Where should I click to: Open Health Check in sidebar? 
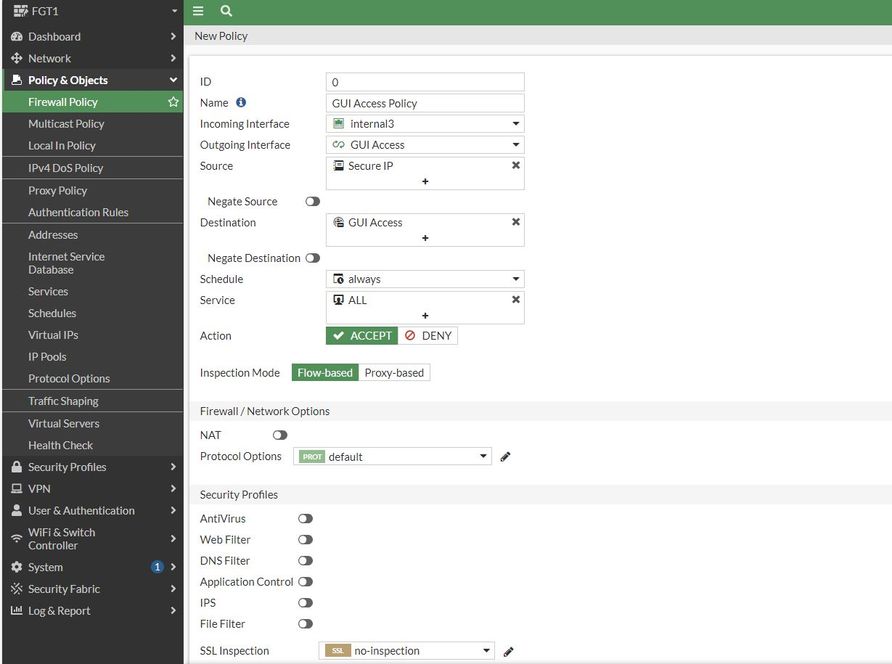[60, 445]
